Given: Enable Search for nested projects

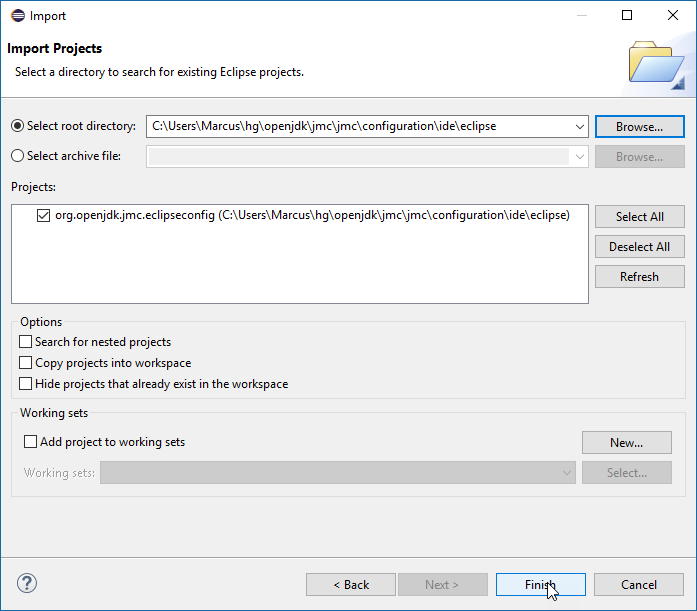Looking at the screenshot, I should 25,341.
